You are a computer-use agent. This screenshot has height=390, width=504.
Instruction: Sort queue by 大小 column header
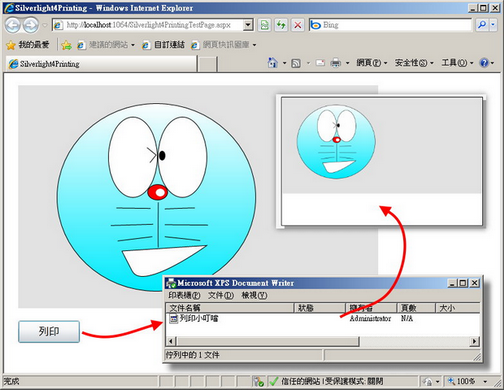coord(458,308)
